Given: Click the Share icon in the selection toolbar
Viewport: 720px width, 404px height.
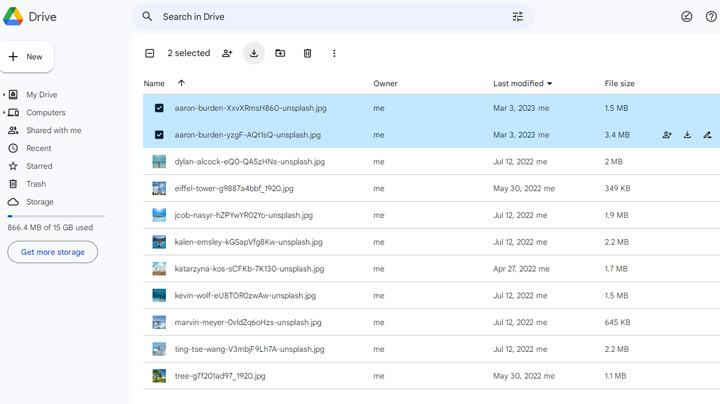Looking at the screenshot, I should click(227, 53).
